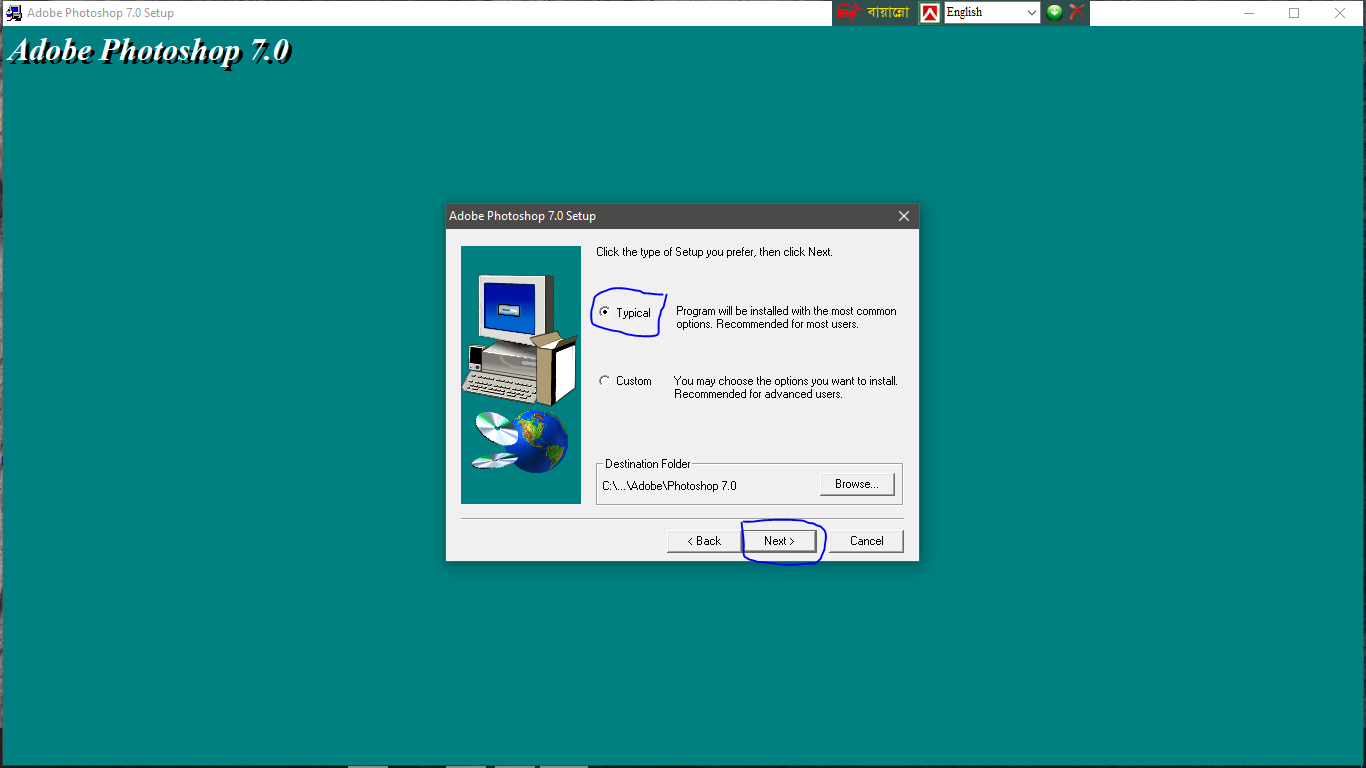Click the 'Click the type of Setup' instruction text
The height and width of the screenshot is (768, 1366).
click(714, 252)
